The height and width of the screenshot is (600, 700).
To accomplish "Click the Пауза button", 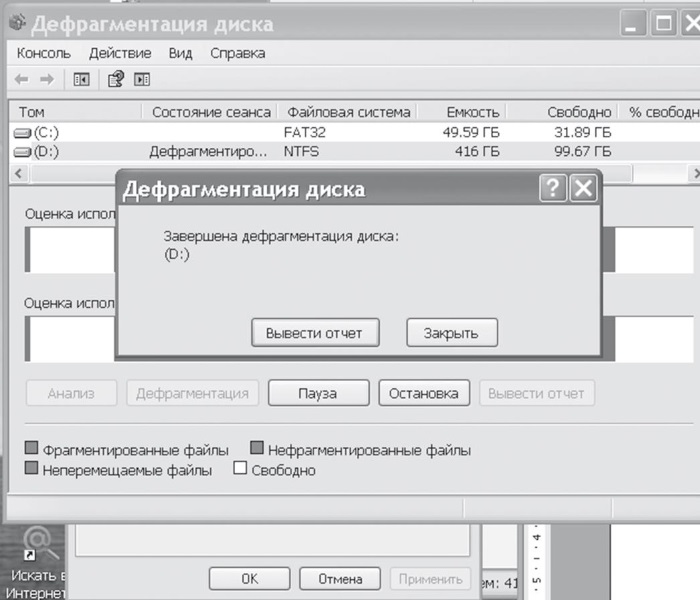I will click(318, 393).
